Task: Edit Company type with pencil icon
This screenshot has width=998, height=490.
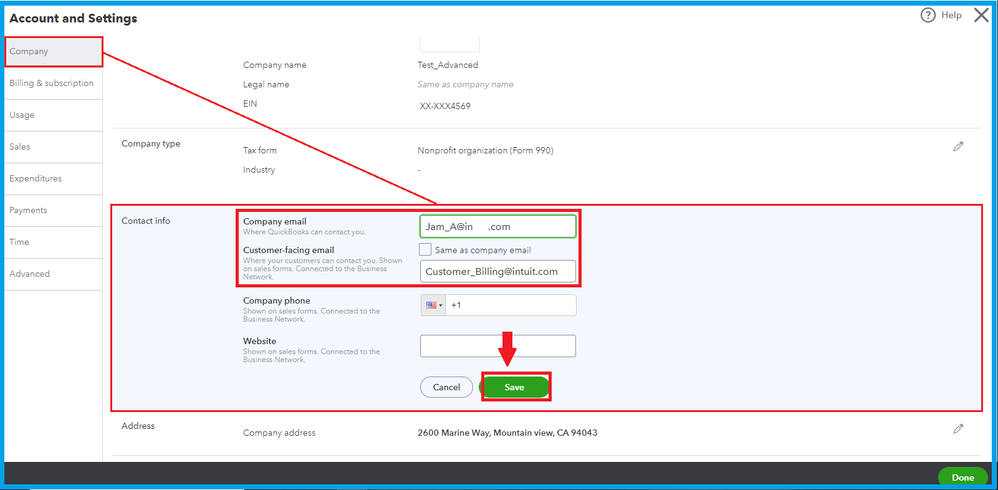Action: 958,147
